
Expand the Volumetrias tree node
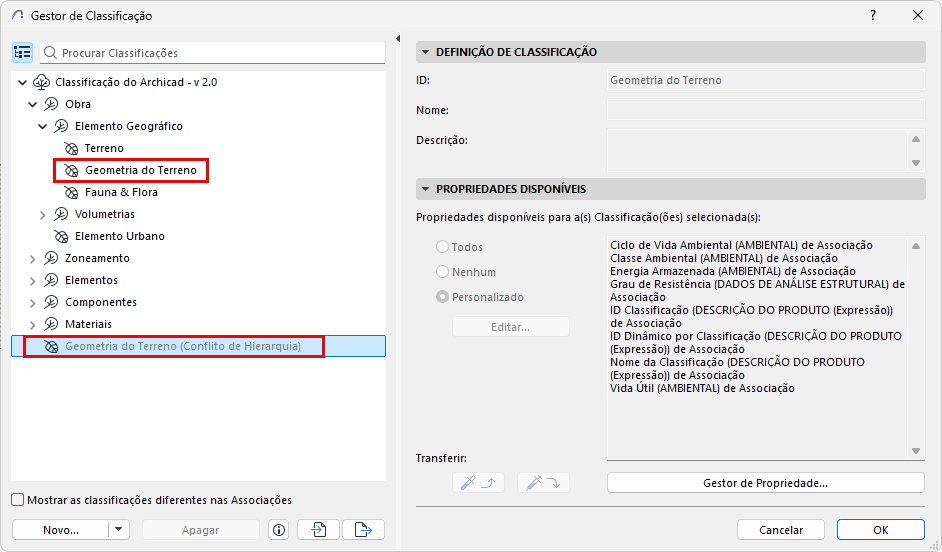(x=42, y=214)
